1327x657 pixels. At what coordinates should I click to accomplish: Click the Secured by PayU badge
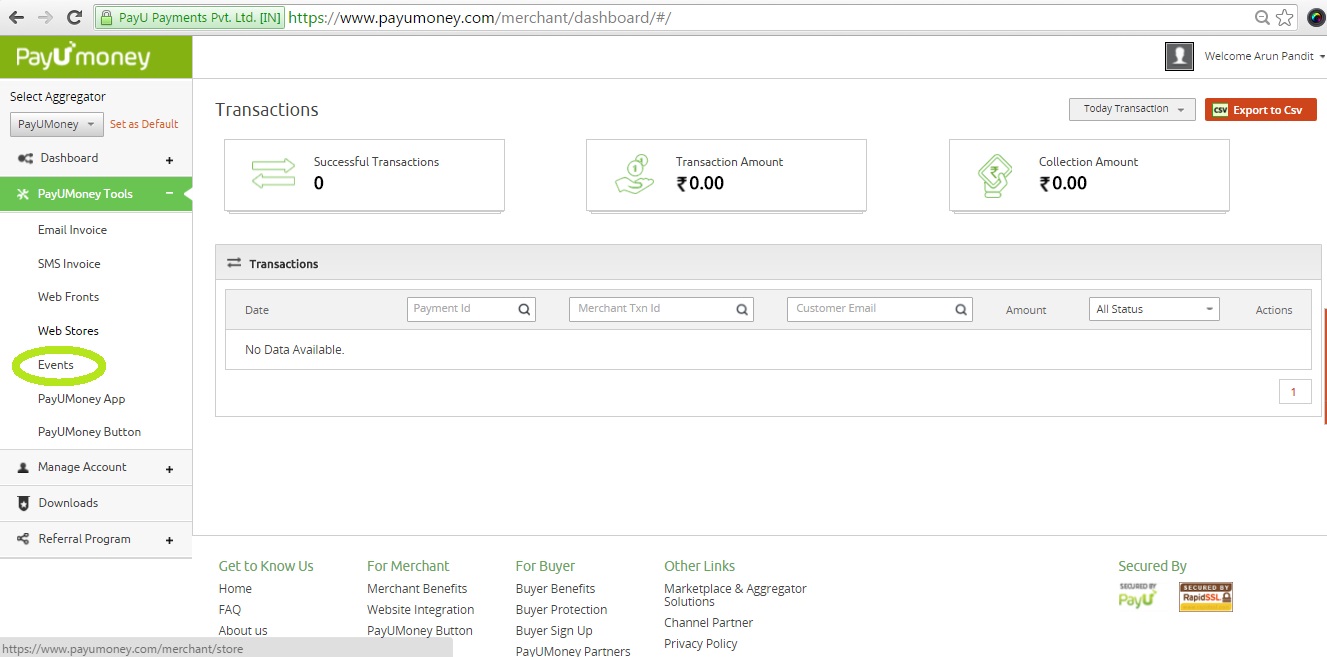(1137, 596)
